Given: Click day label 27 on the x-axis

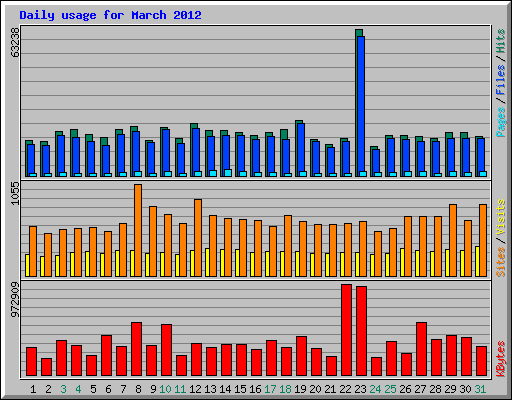Looking at the screenshot, I should tap(420, 389).
